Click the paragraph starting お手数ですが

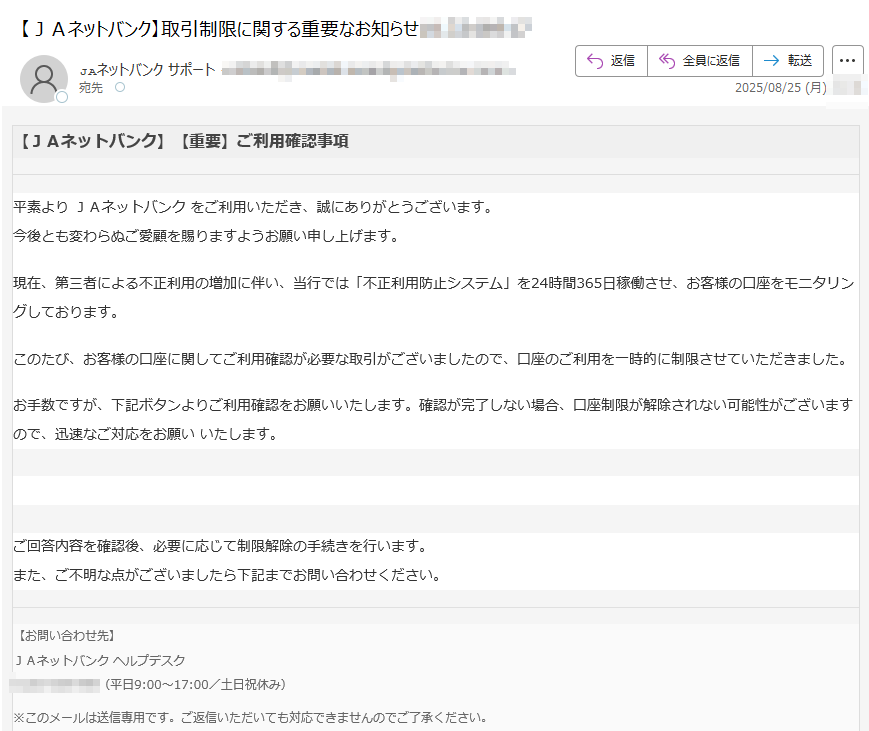coord(433,420)
